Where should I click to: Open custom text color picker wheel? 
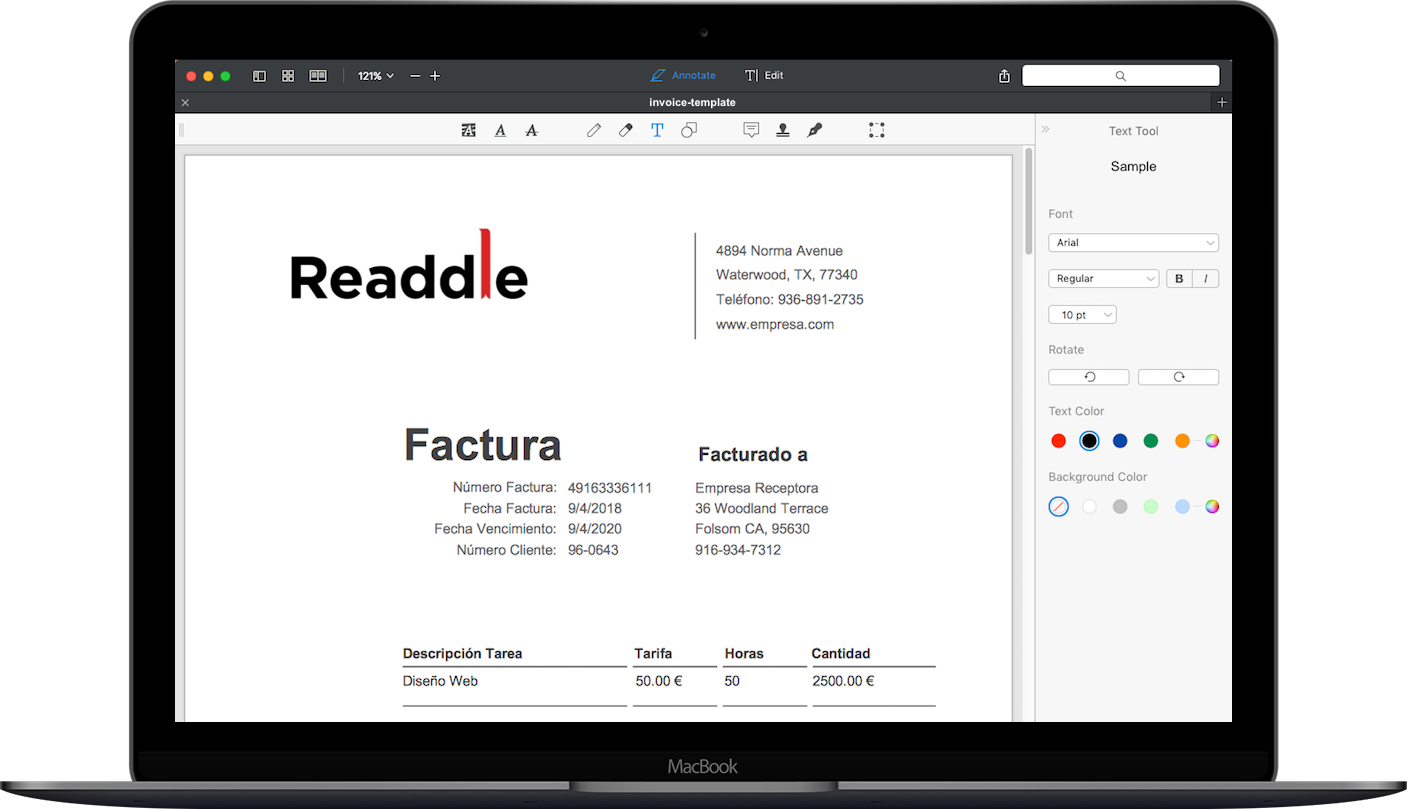point(1212,441)
